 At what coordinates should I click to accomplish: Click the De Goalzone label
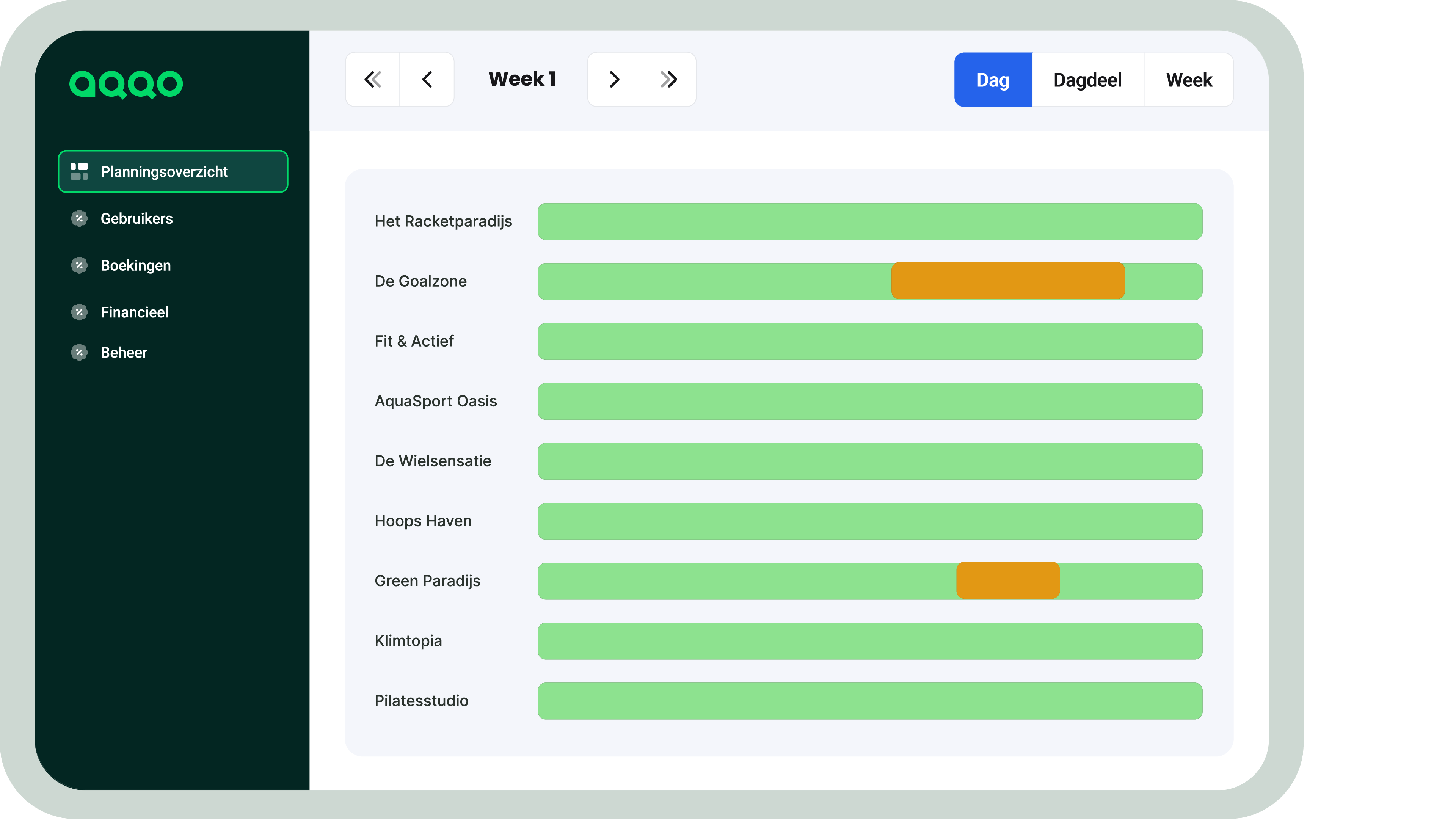420,281
